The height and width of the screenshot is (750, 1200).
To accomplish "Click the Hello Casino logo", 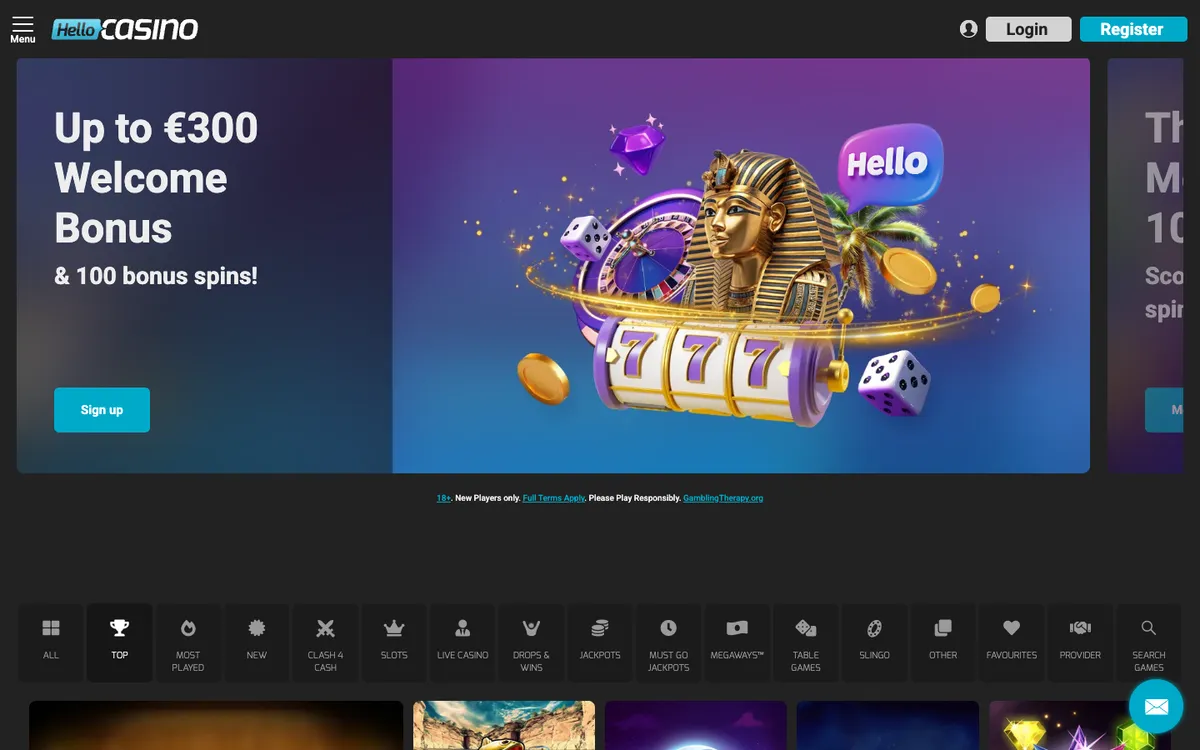I will 125,29.
